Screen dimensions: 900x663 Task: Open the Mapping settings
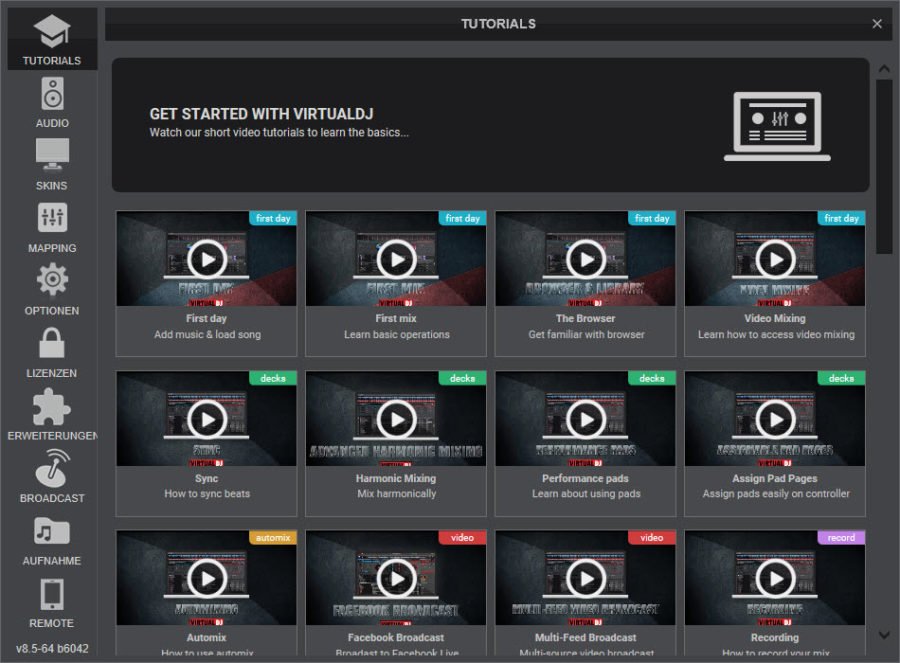(x=51, y=224)
